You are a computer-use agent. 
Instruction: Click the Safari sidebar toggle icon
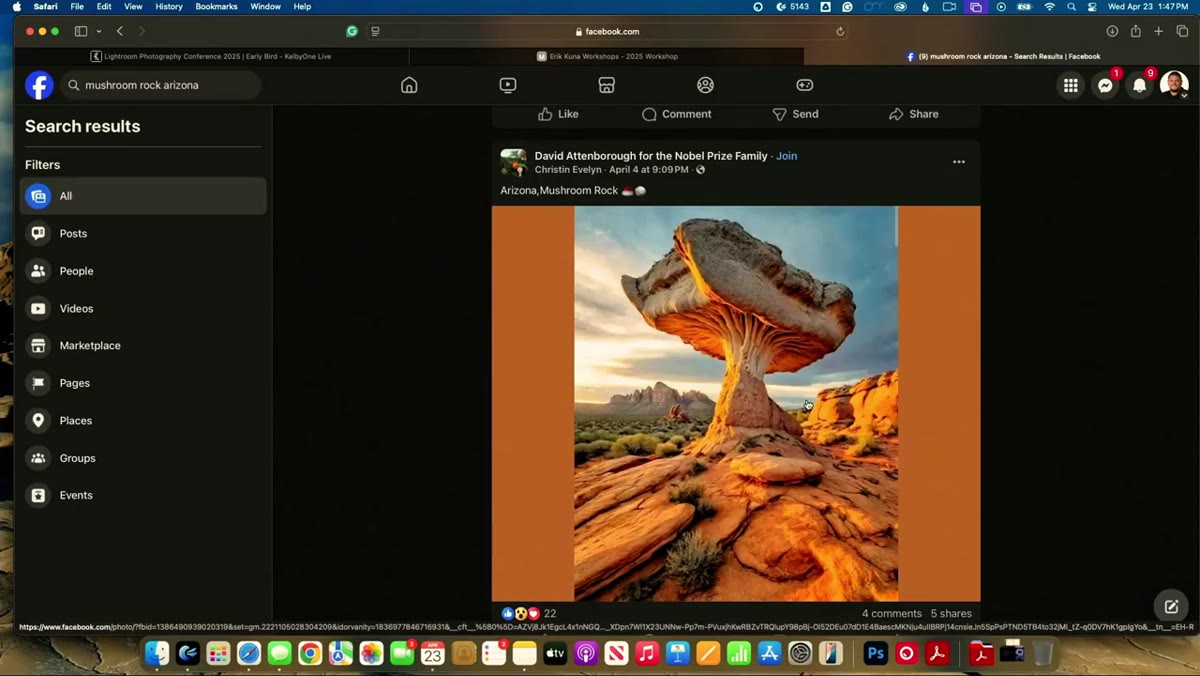pyautogui.click(x=81, y=31)
